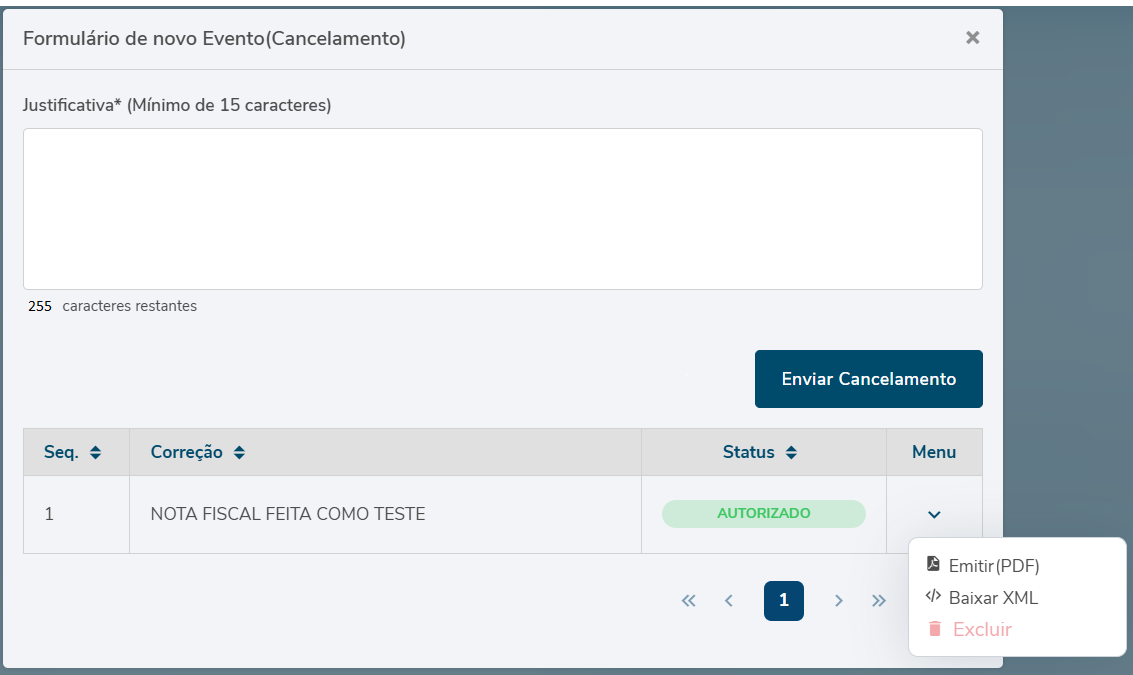Select the NOTA FISCAL FEITA COMO TESTE row
This screenshot has height=675, width=1133.
288,515
